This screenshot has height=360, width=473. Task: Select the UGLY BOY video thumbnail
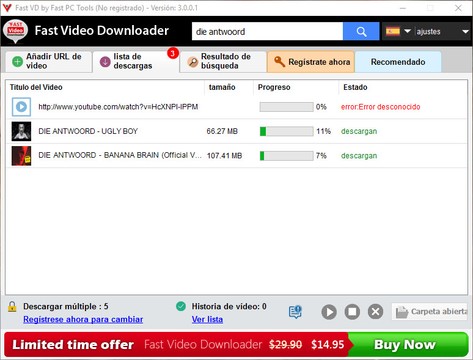pyautogui.click(x=21, y=131)
